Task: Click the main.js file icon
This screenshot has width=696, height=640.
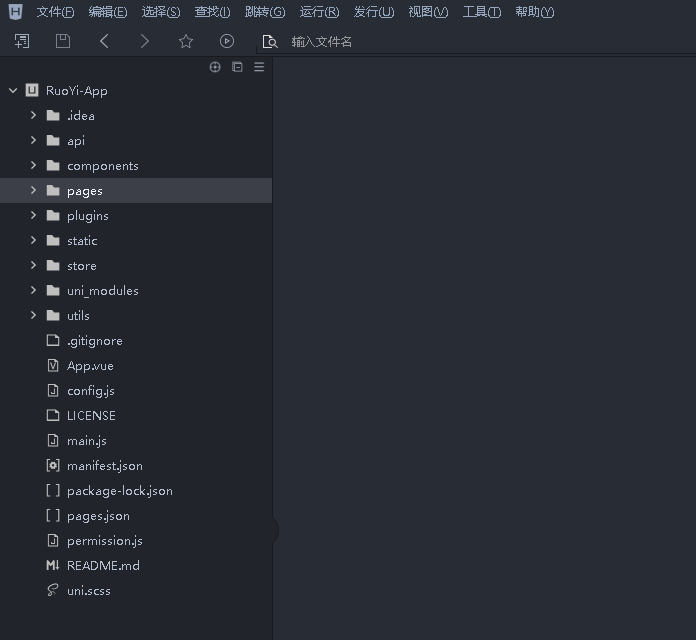Action: tap(53, 441)
